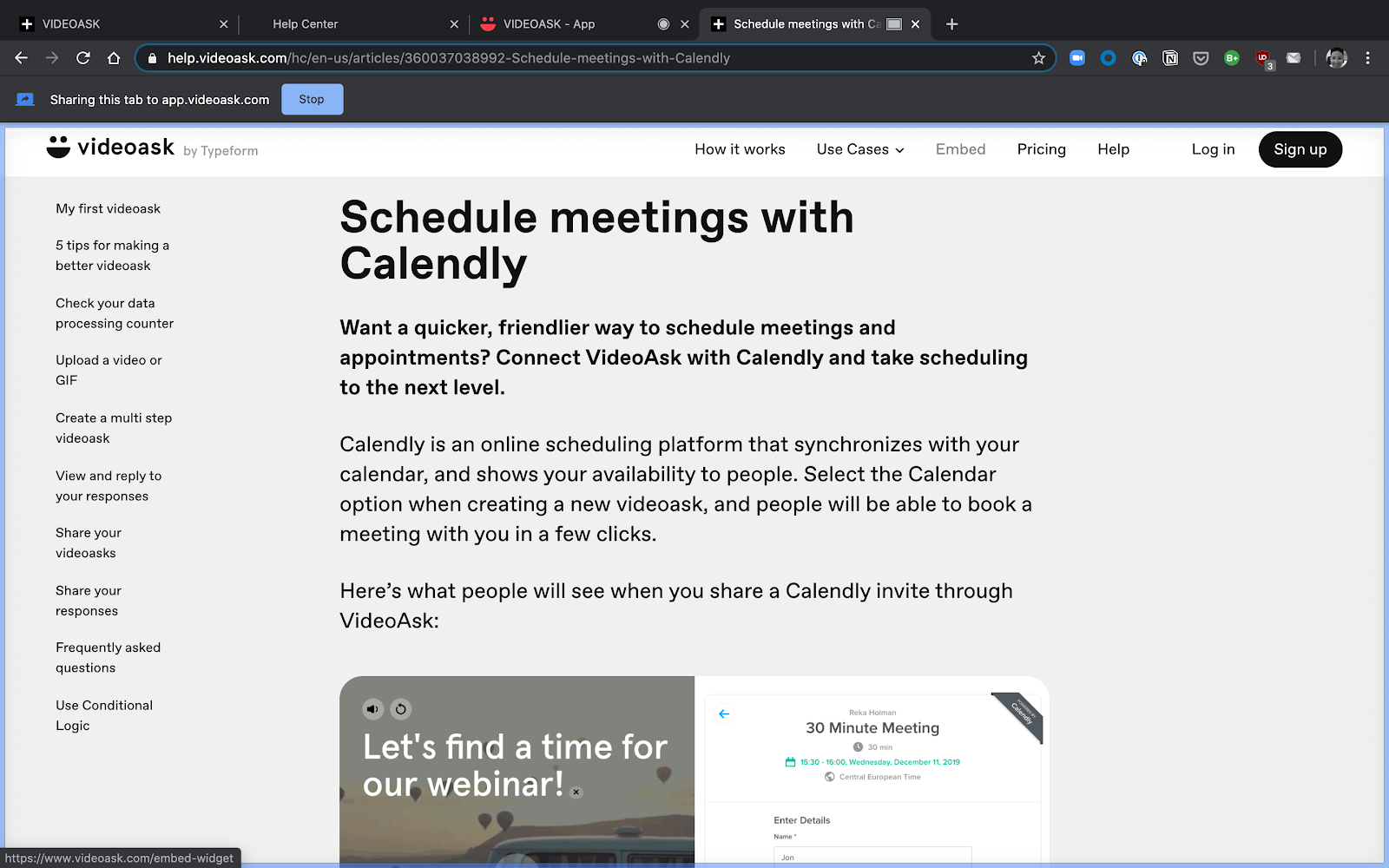Go to the browser home icon

click(114, 58)
